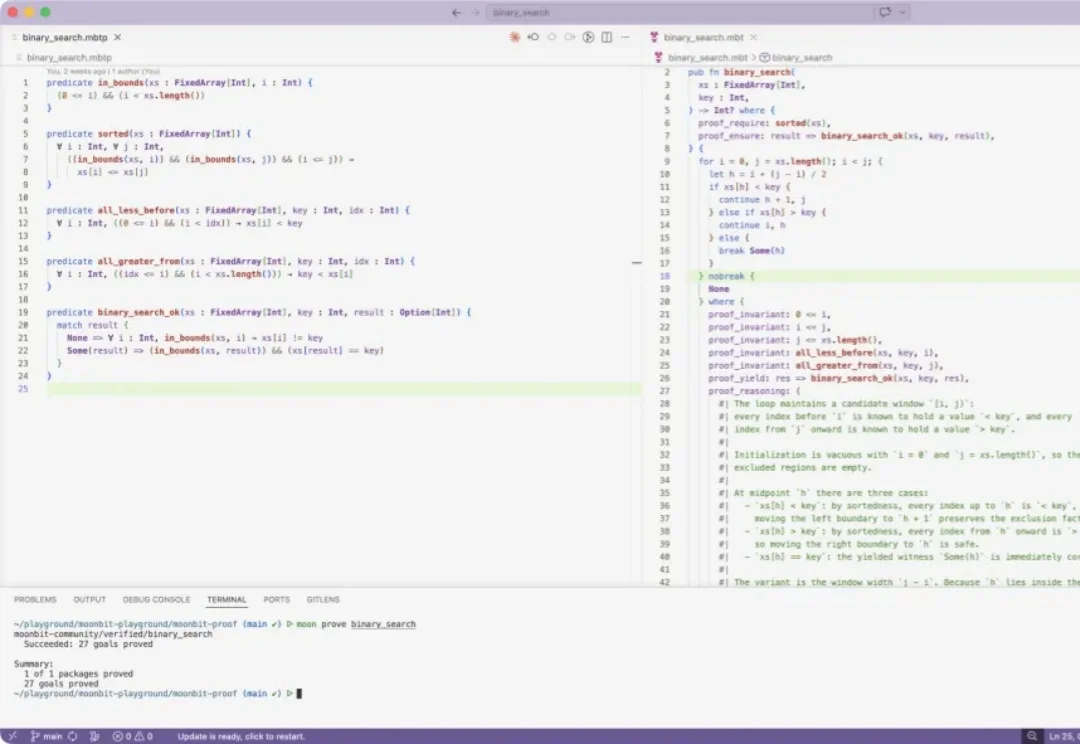Click binary_search.mbtp in the left breadcrumb
The image size is (1080, 744).
[69, 58]
